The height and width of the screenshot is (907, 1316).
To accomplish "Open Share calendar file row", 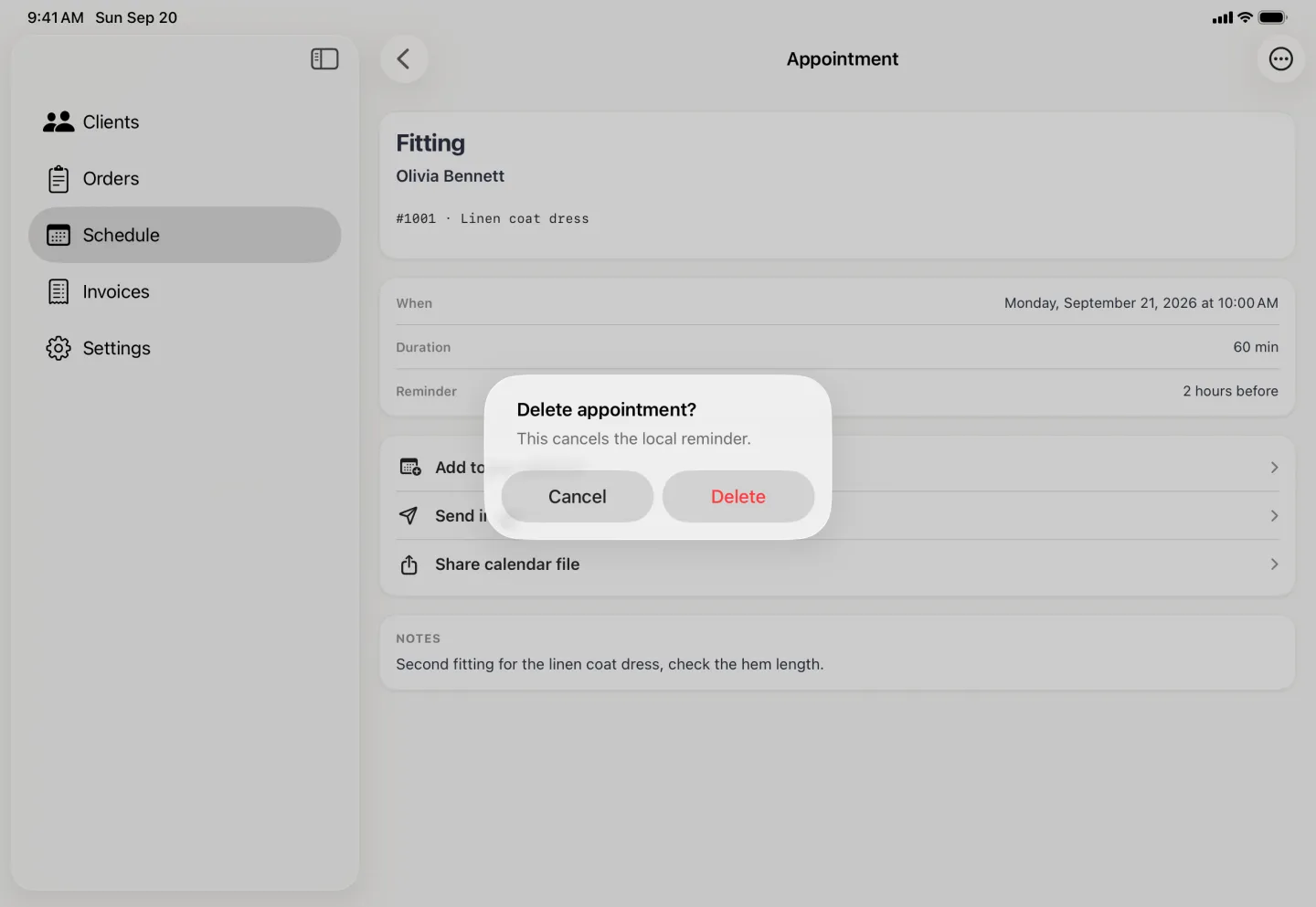I will (x=837, y=564).
